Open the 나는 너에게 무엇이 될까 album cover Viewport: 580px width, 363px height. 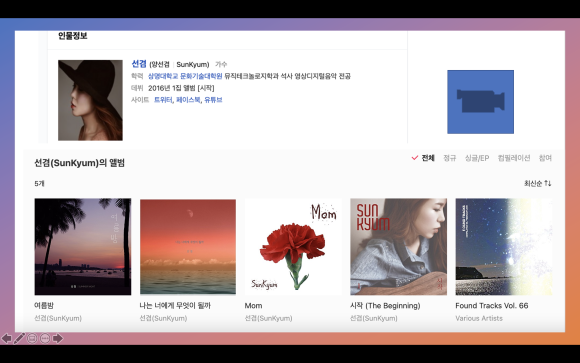pyautogui.click(x=188, y=246)
